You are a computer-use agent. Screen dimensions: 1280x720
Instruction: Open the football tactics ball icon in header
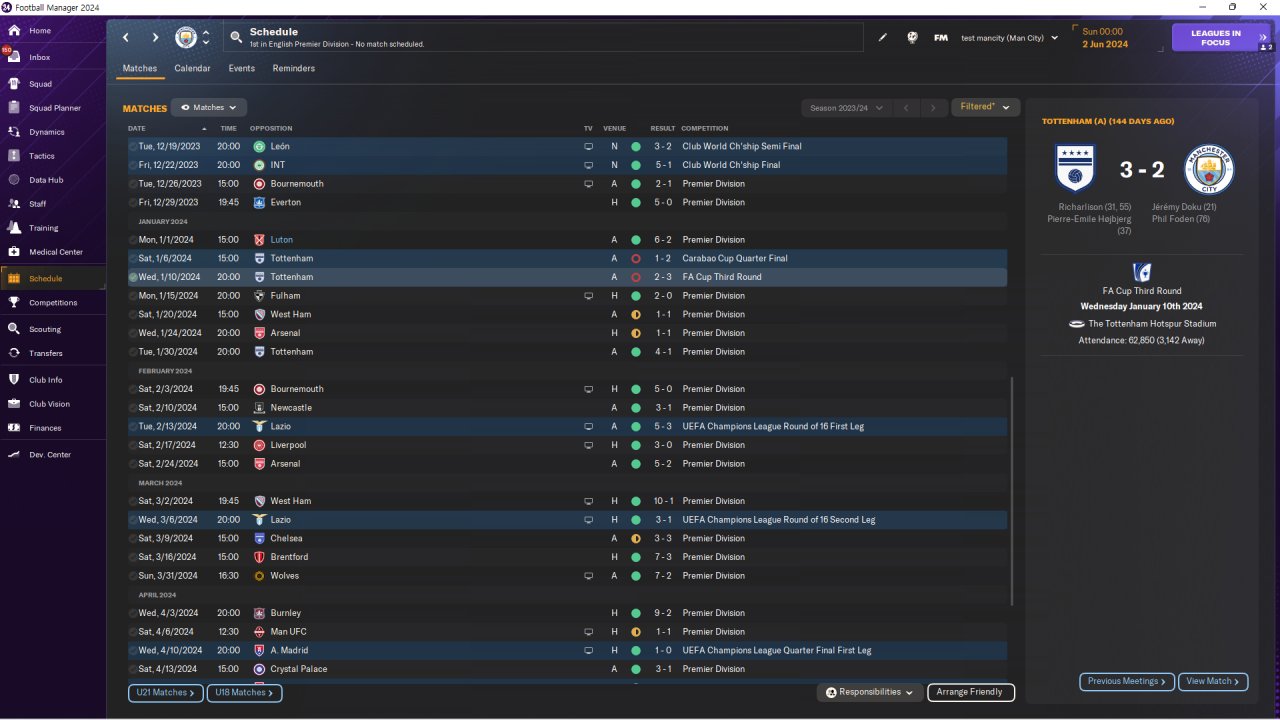click(x=912, y=38)
